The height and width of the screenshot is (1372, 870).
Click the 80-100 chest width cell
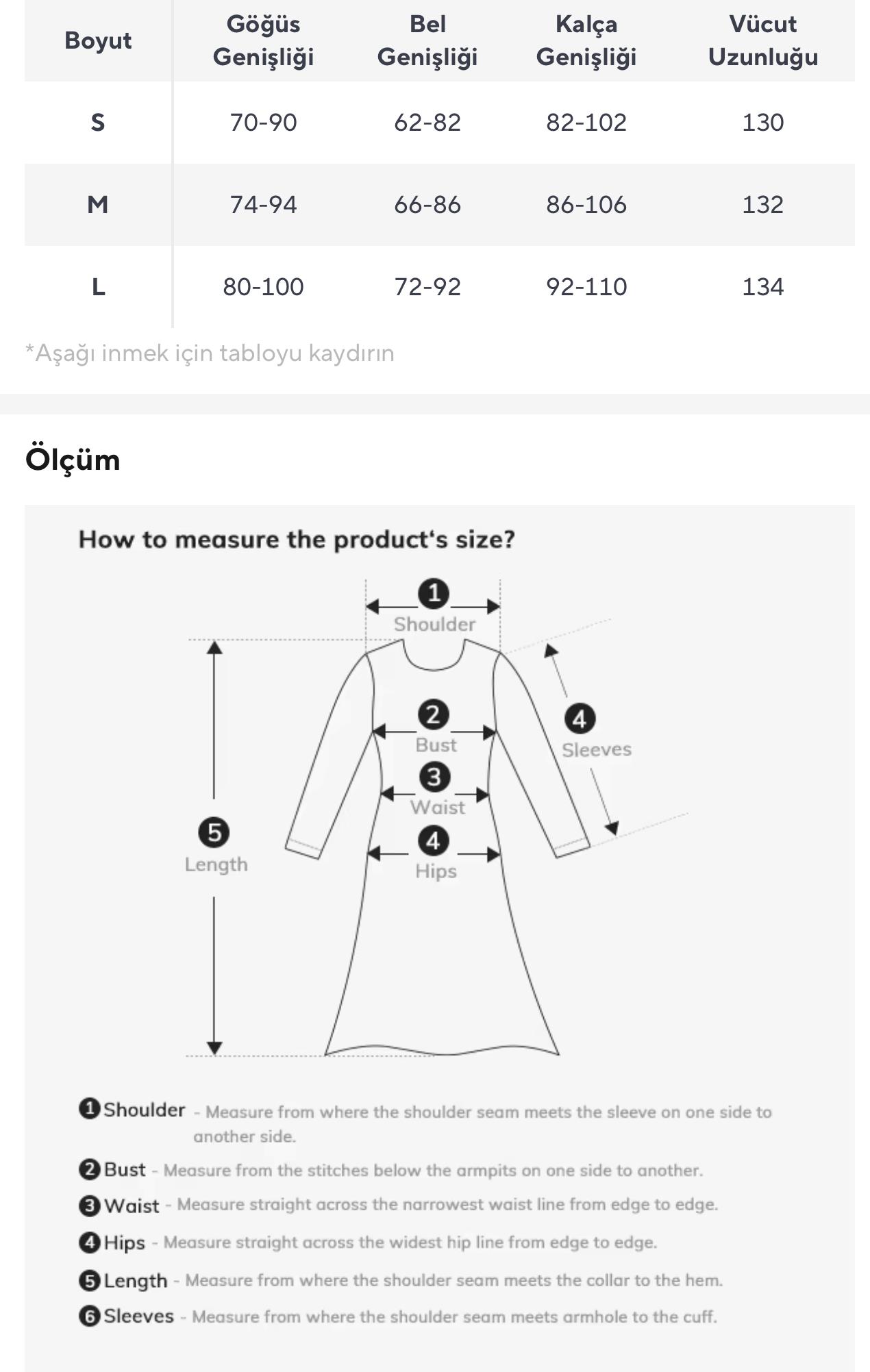(263, 287)
